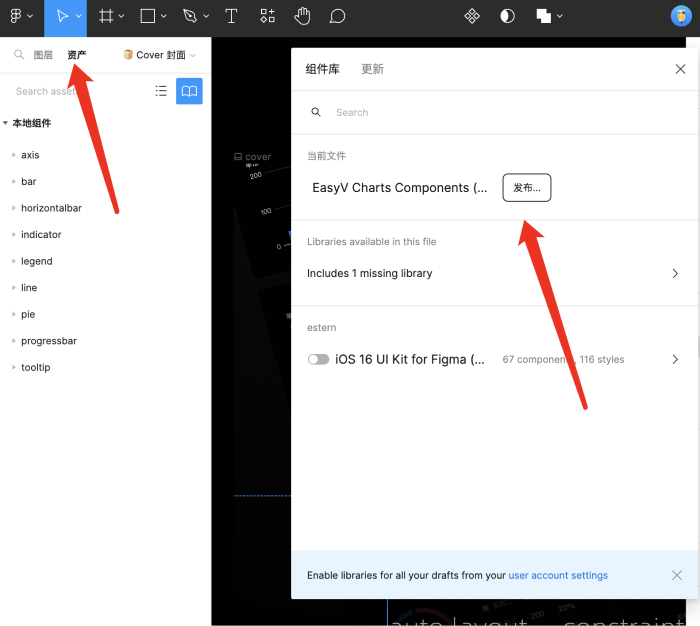The height and width of the screenshot is (626, 700).
Task: Open the team library book icon
Action: click(189, 91)
